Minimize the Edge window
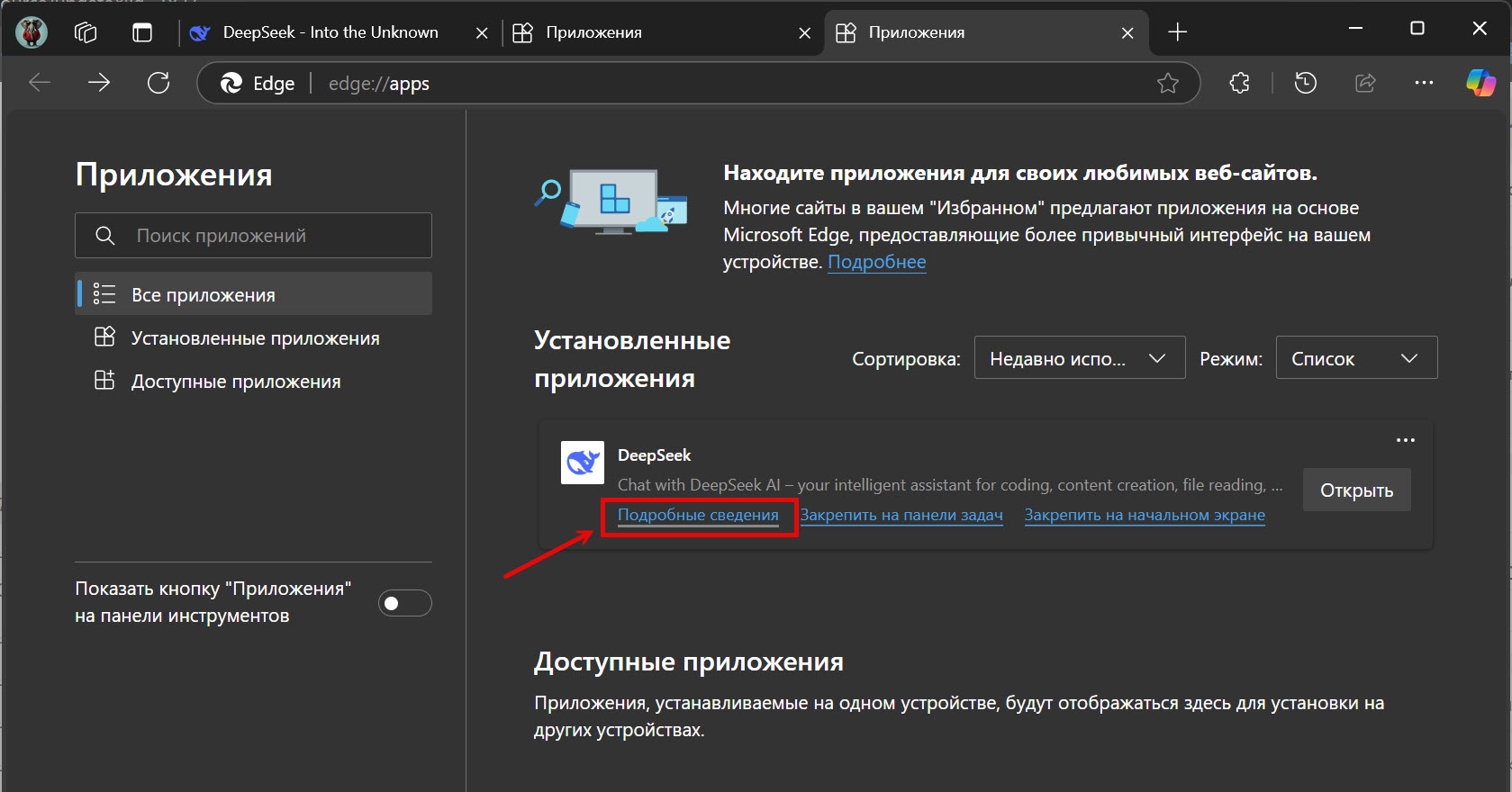The image size is (1512, 792). [1355, 29]
